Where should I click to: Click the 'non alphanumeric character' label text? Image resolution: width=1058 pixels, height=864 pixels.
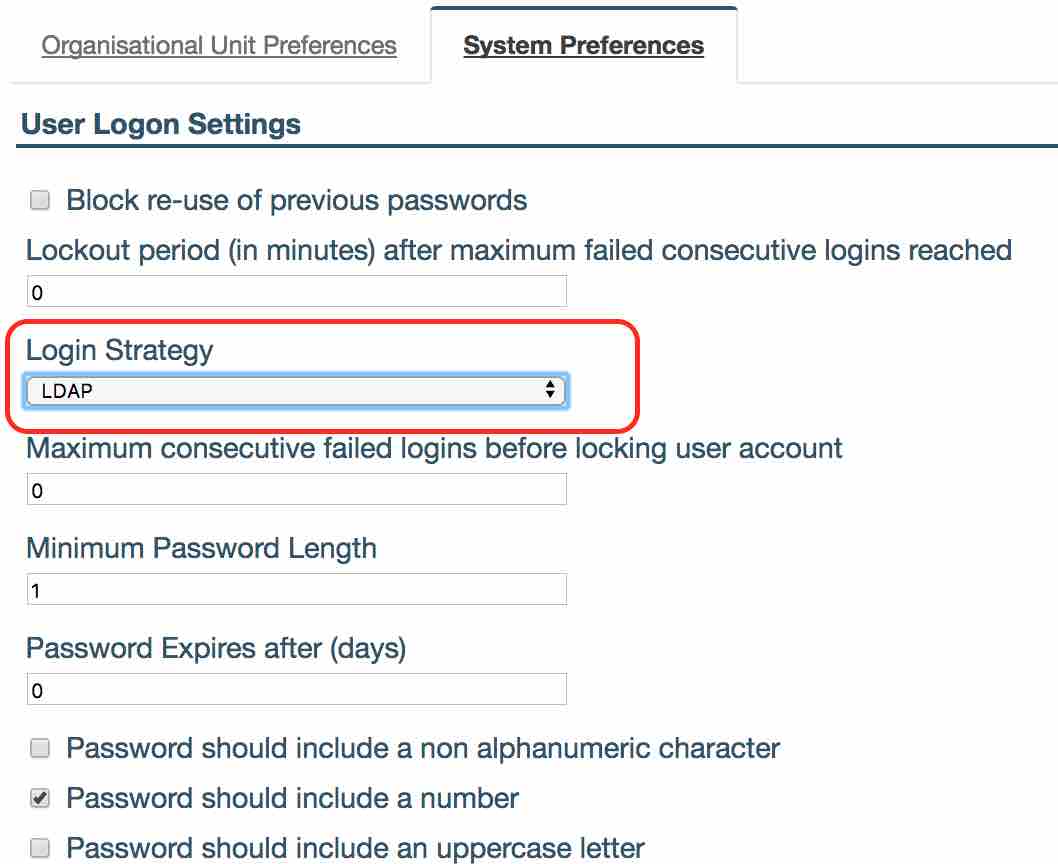point(423,748)
